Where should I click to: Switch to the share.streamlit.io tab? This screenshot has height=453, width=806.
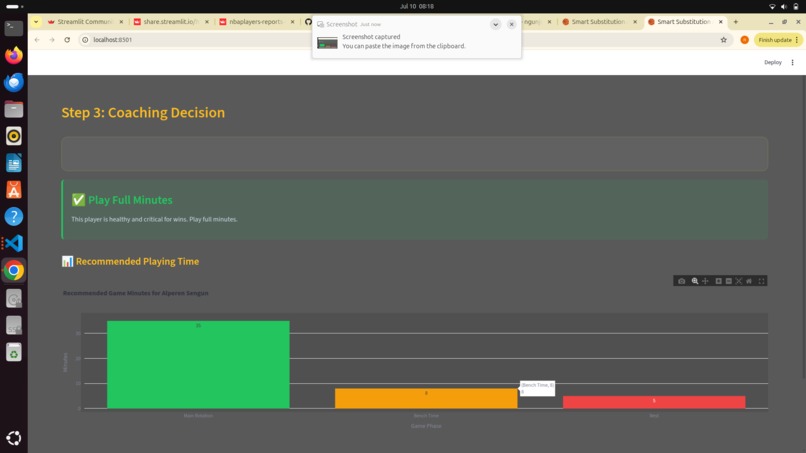click(172, 22)
